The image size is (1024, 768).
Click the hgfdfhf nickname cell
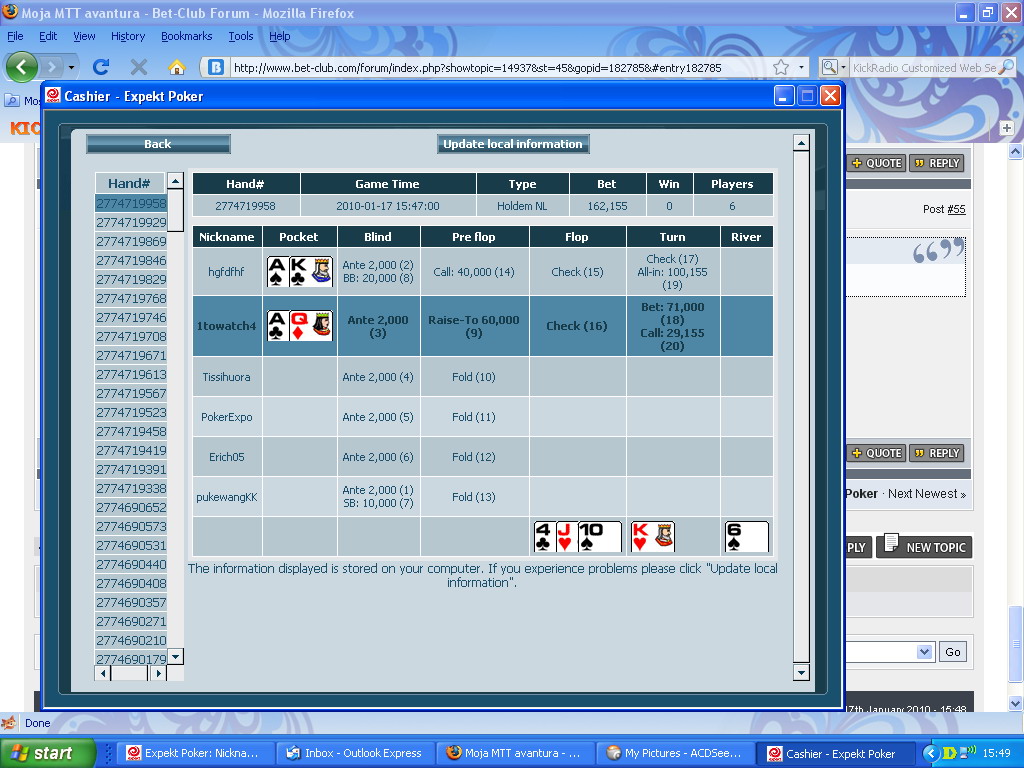(x=227, y=272)
